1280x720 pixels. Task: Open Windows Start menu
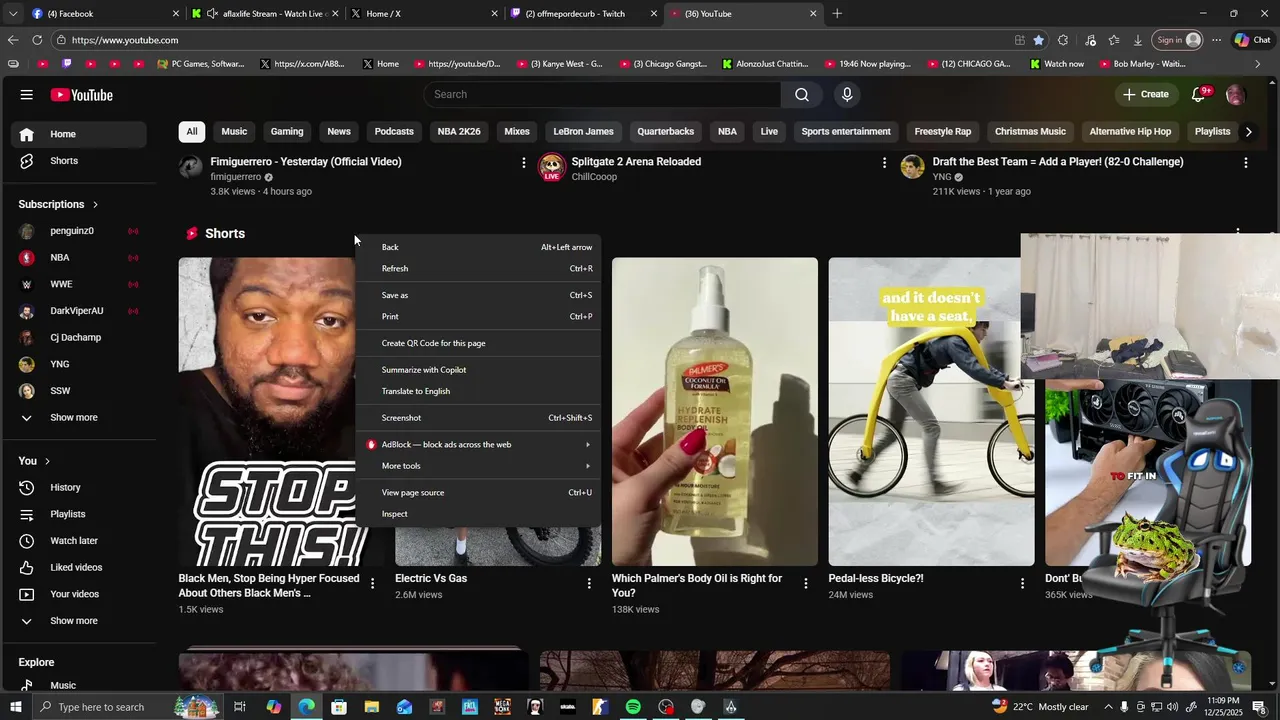(x=15, y=707)
